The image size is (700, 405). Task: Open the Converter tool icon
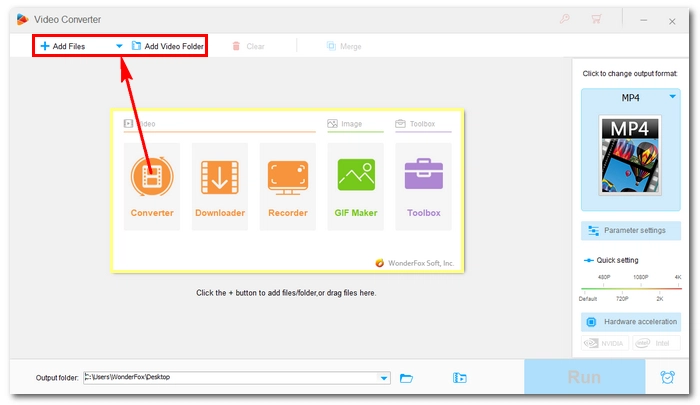(152, 187)
